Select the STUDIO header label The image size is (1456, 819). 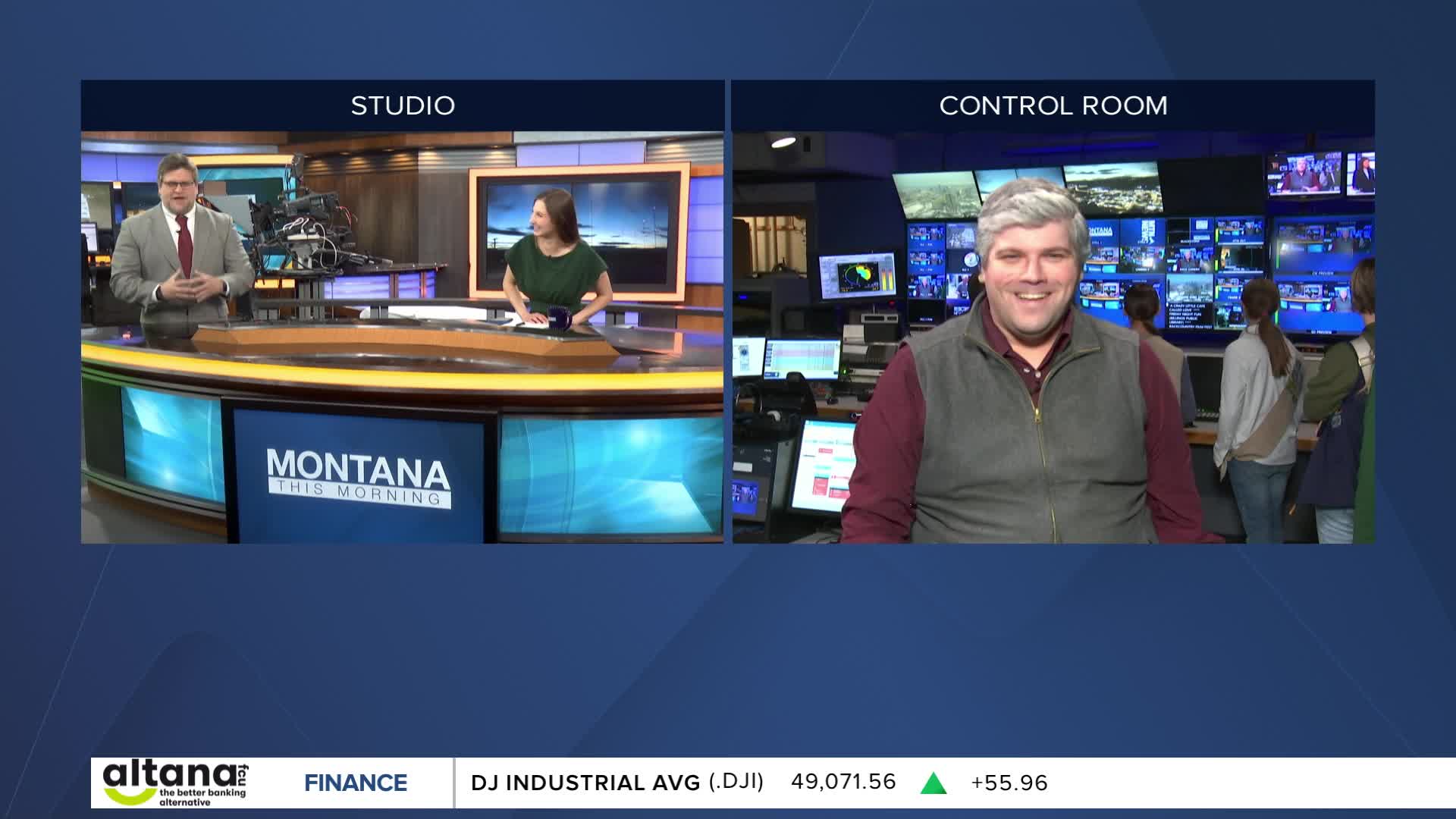pos(403,105)
